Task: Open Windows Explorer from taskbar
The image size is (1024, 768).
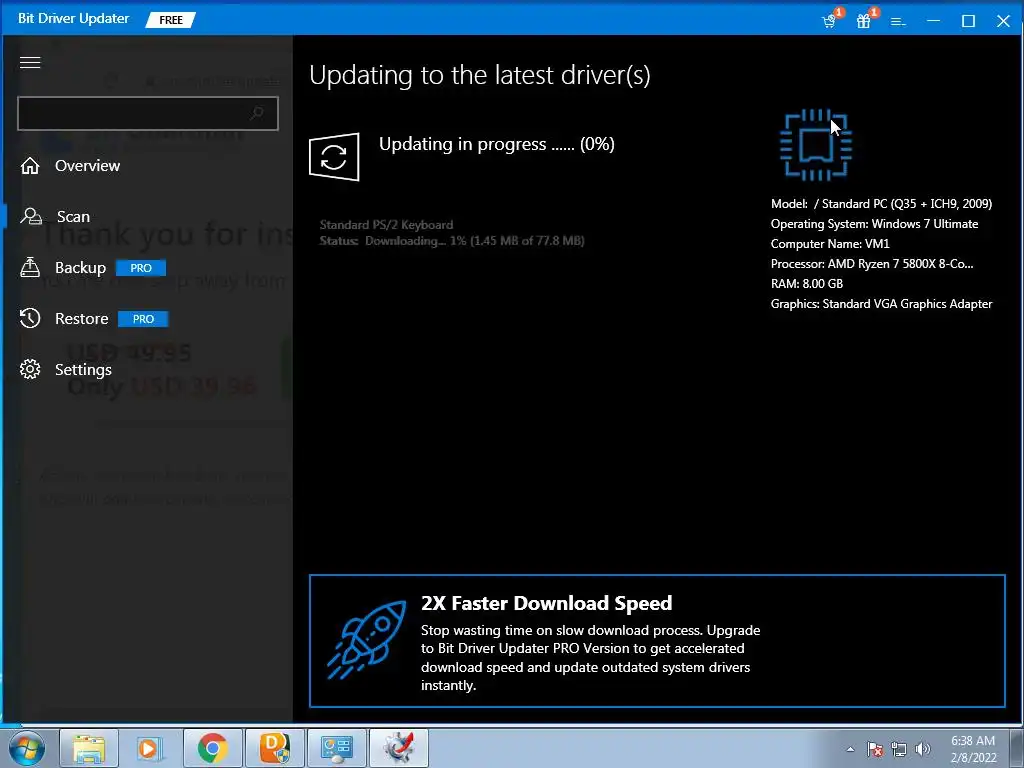Action: pos(89,748)
